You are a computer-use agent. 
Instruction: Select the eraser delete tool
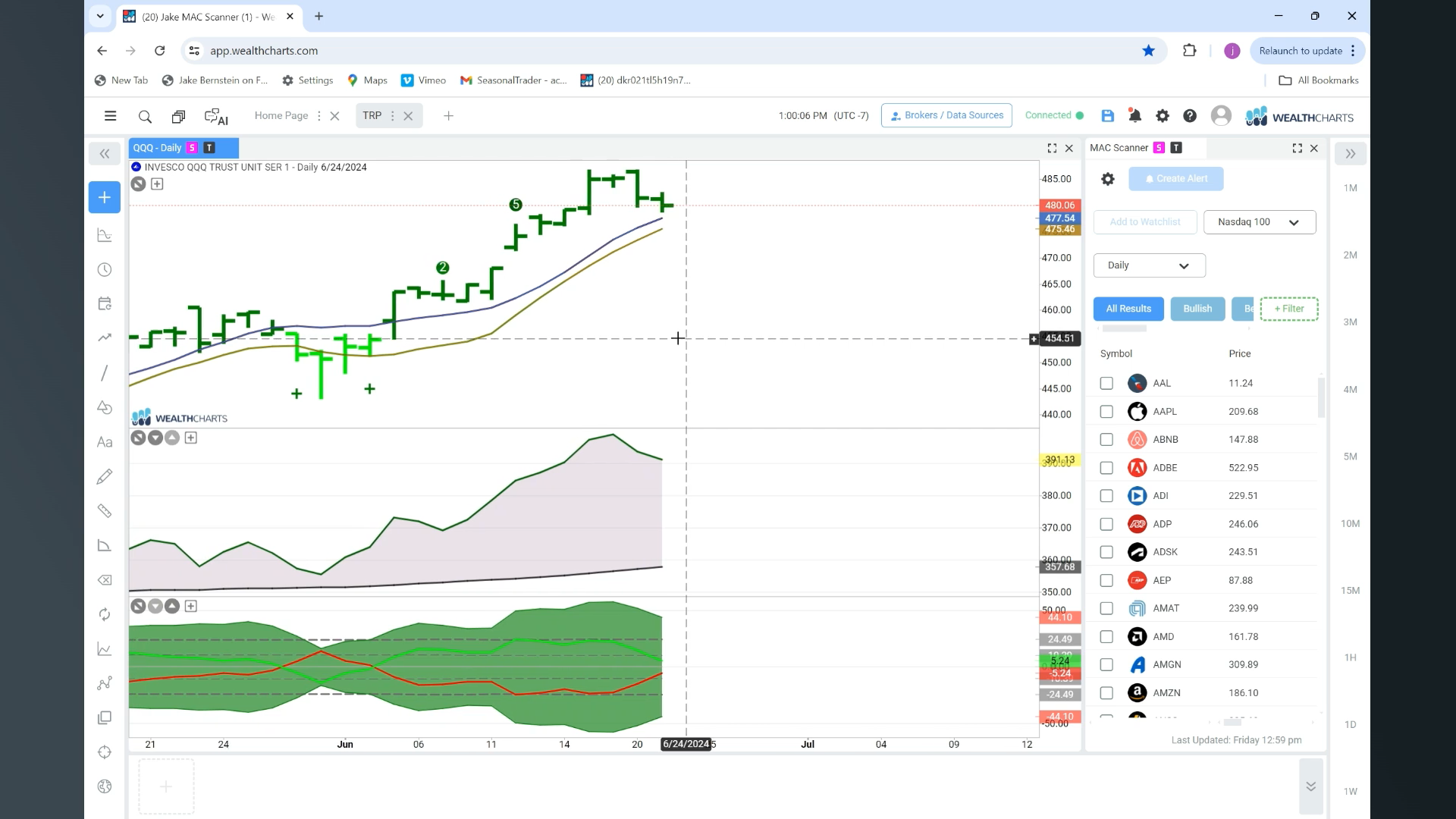point(105,580)
